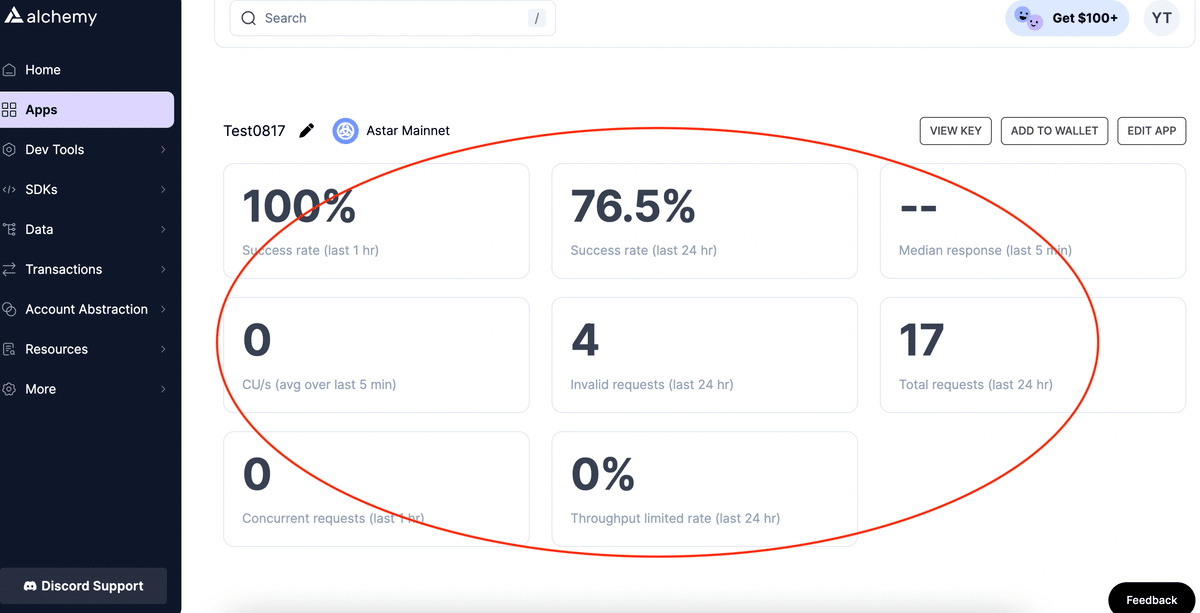Focus the Search input field
The image size is (1200, 613).
[x=393, y=18]
